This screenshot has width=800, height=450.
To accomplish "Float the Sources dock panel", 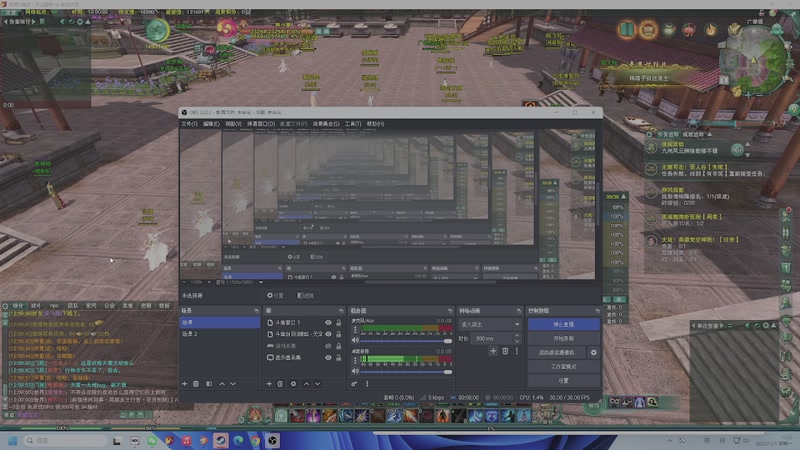I will pos(341,311).
